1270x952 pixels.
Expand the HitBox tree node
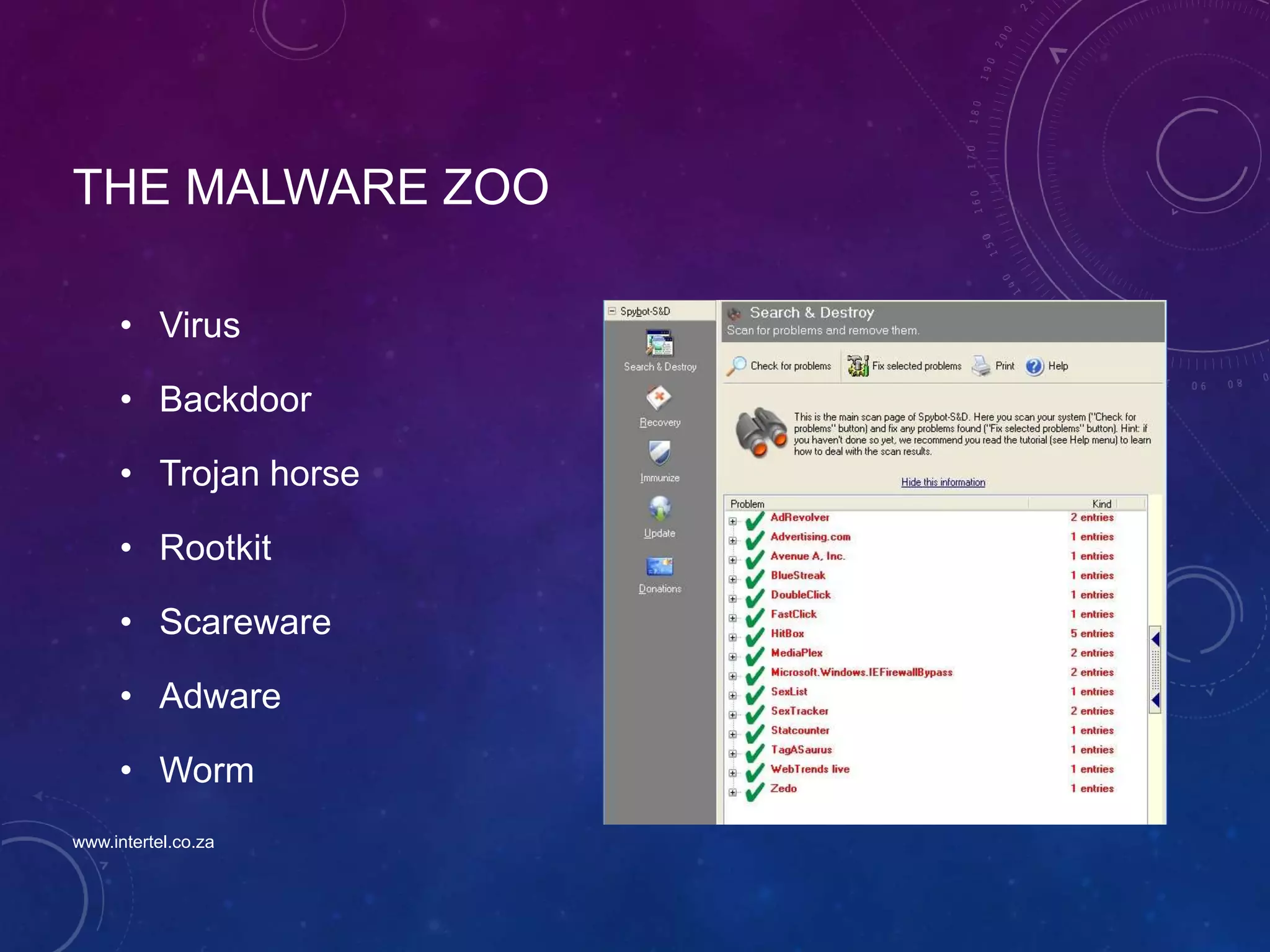[x=732, y=637]
